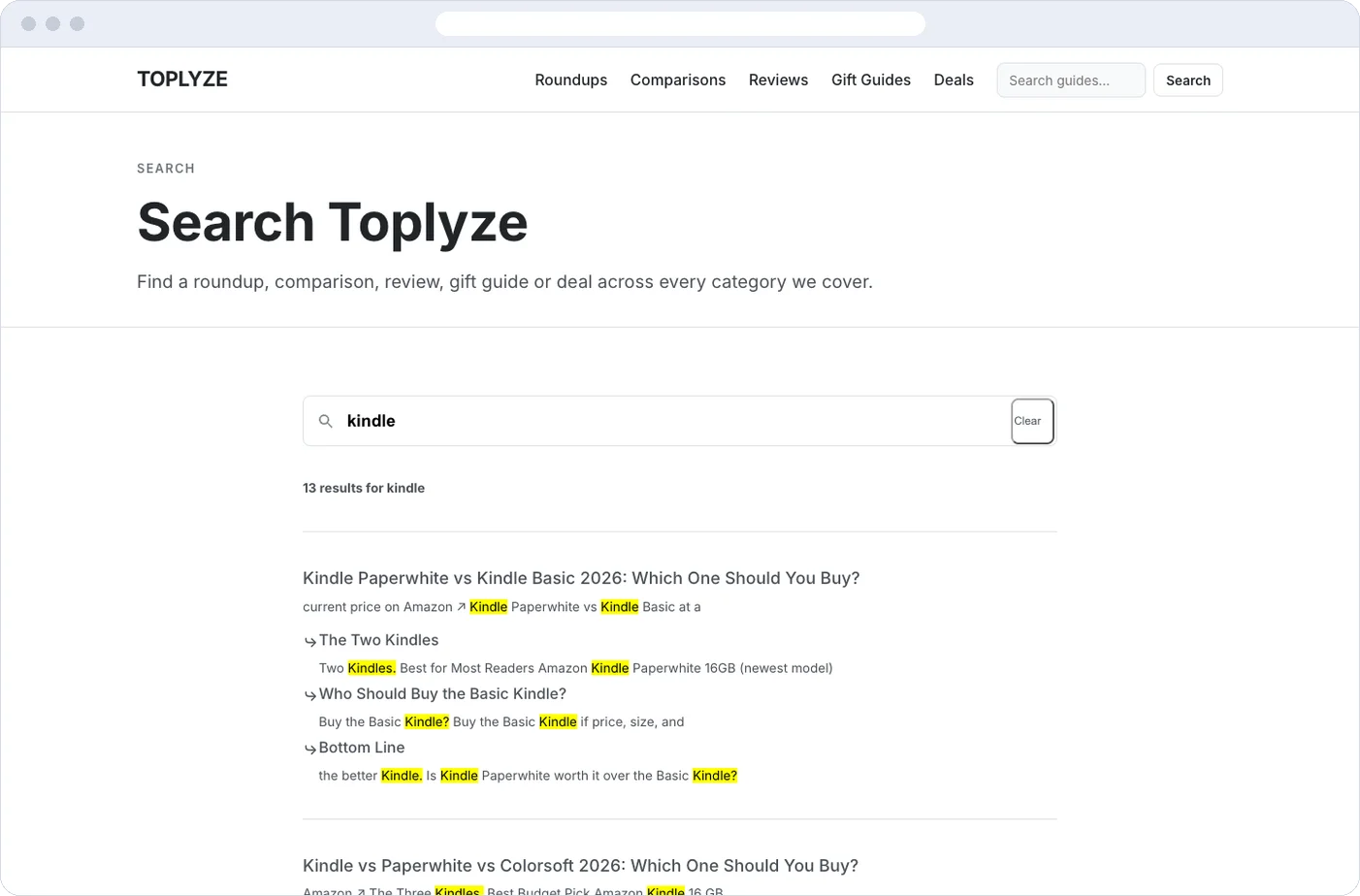Go to the Comparisons section

pyautogui.click(x=678, y=80)
